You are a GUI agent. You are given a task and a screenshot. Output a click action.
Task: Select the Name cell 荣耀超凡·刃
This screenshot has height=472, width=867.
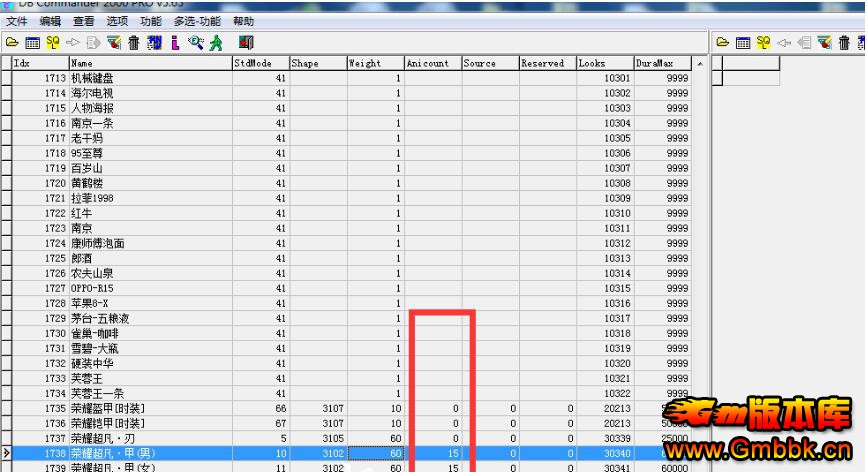(x=151, y=438)
